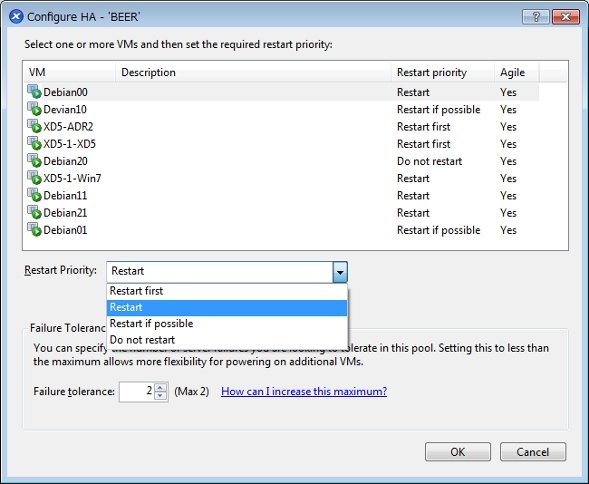Click the Debian01 VM icon
The width and height of the screenshot is (589, 484).
point(34,230)
